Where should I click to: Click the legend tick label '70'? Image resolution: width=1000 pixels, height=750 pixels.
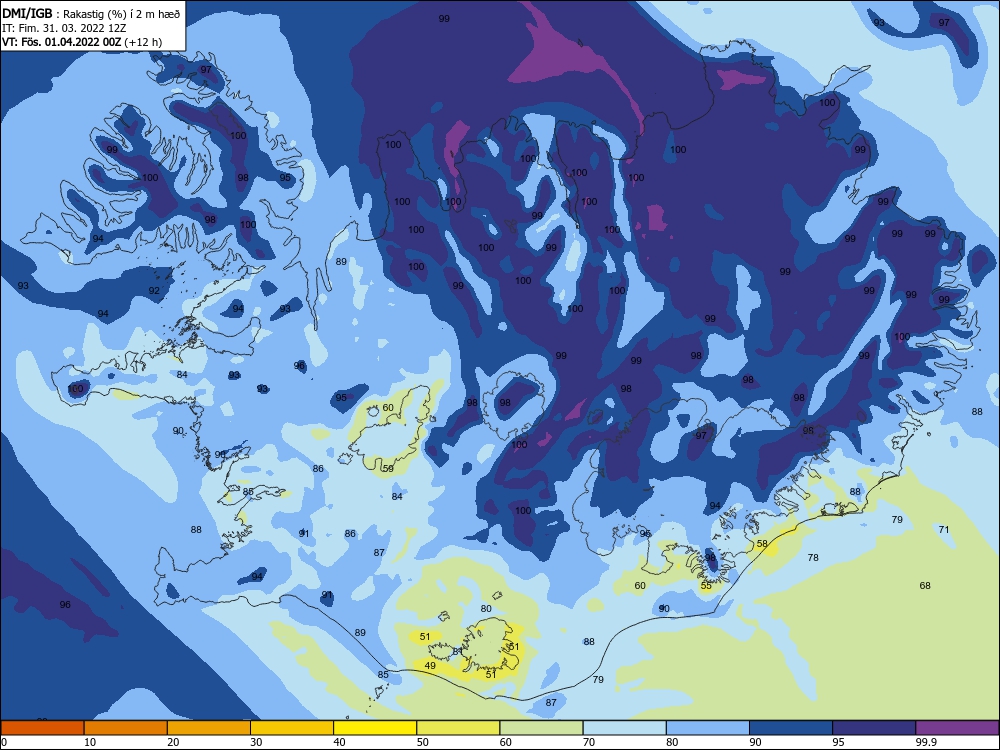(x=589, y=742)
